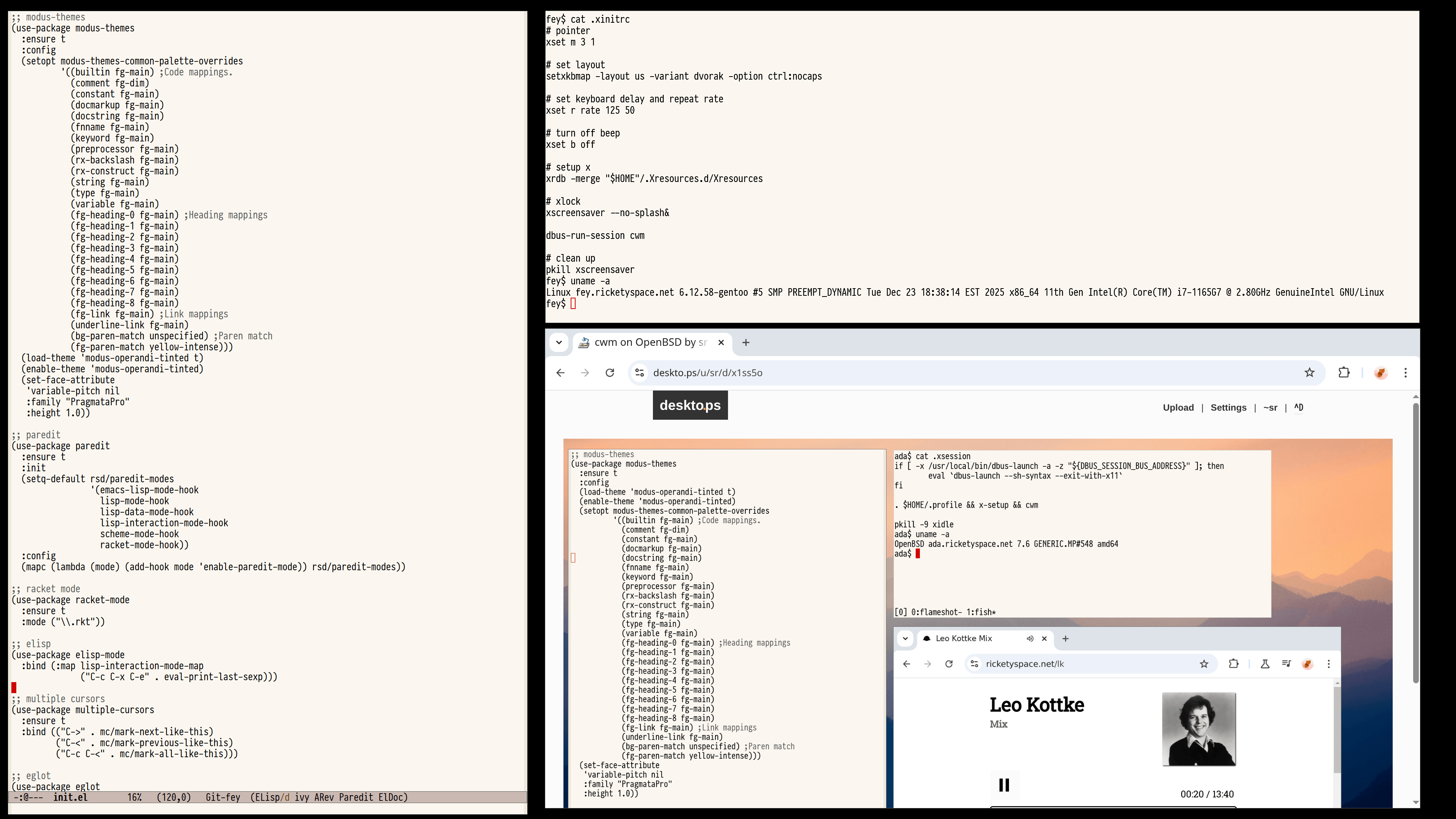Expand the tab search chevron

(559, 342)
